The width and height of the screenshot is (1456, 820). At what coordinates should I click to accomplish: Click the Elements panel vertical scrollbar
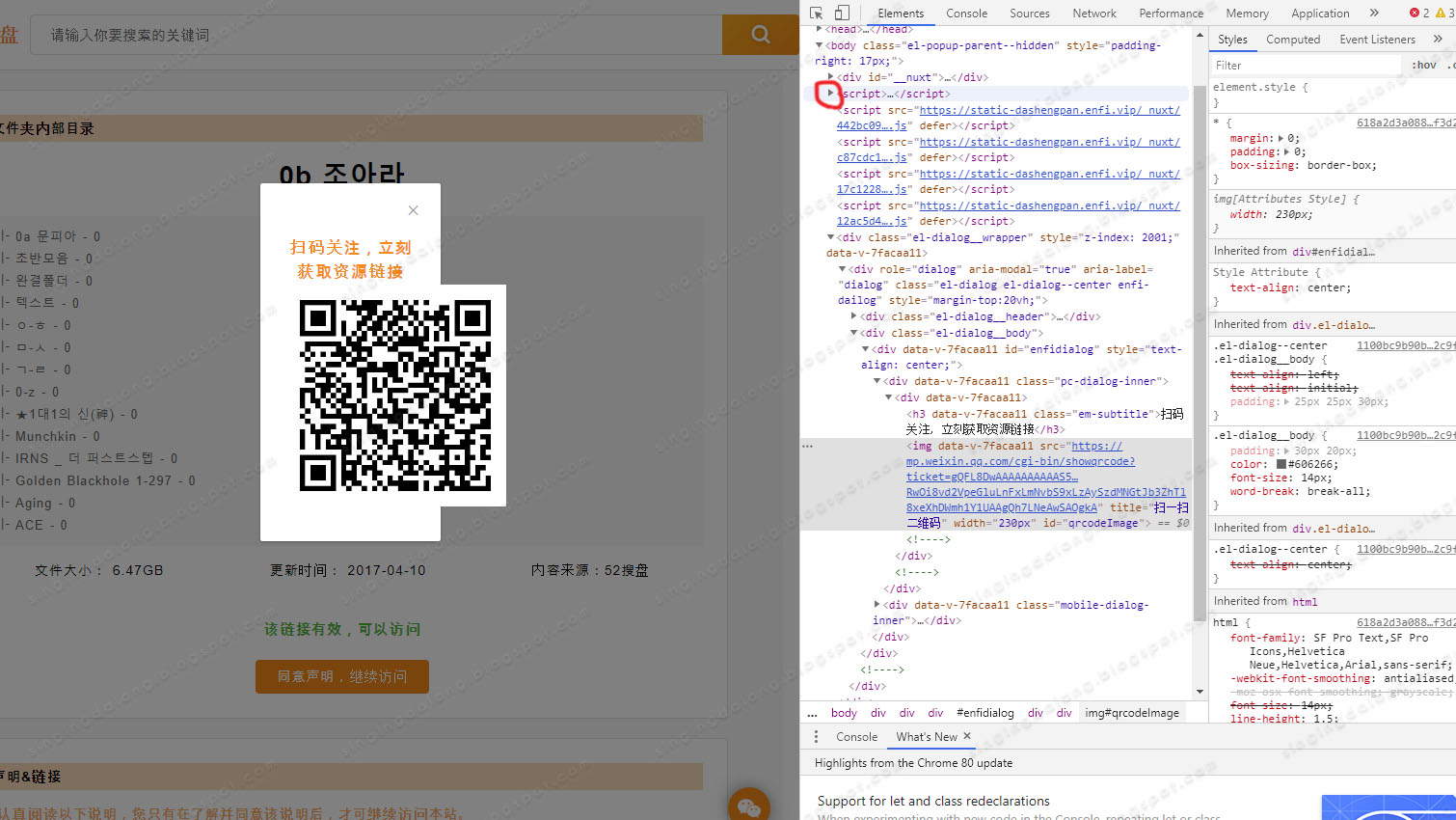[x=1200, y=352]
